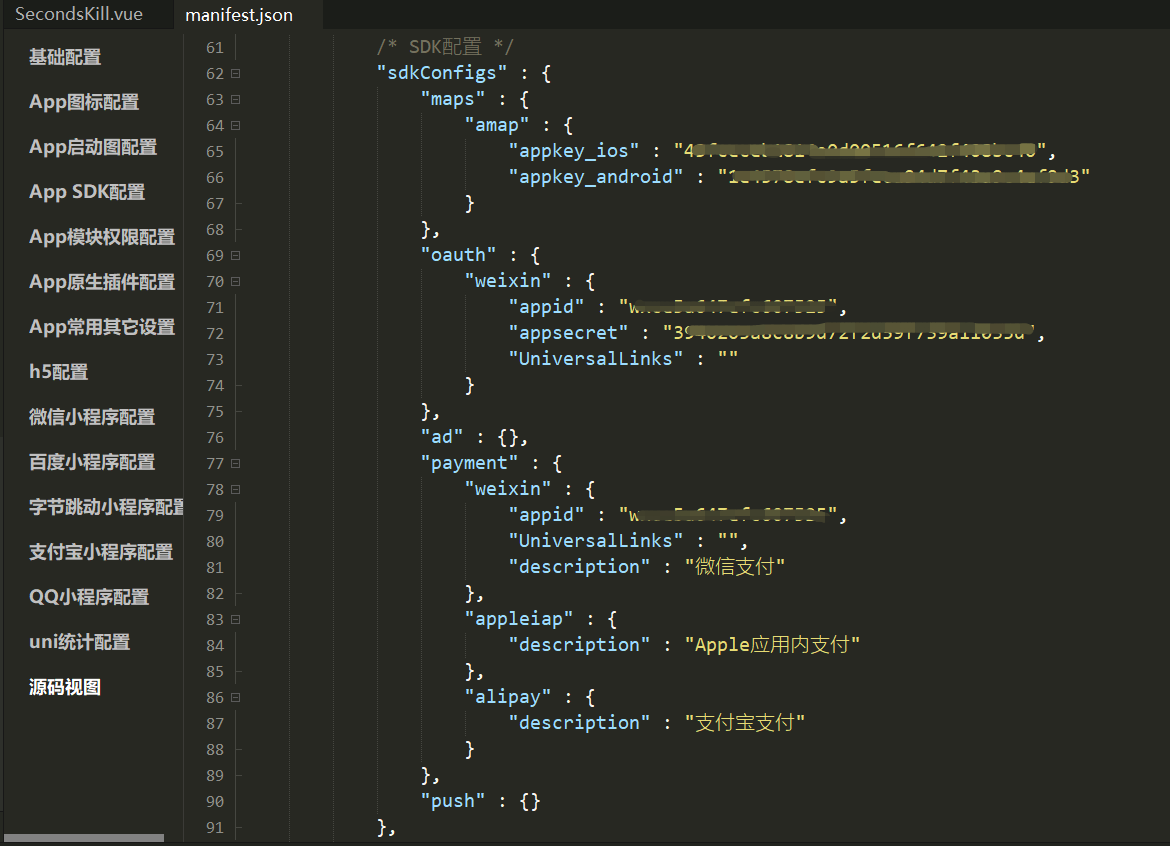Screen dimensions: 1170x846
Task: Click the 微信支付 description value
Action: tap(735, 566)
